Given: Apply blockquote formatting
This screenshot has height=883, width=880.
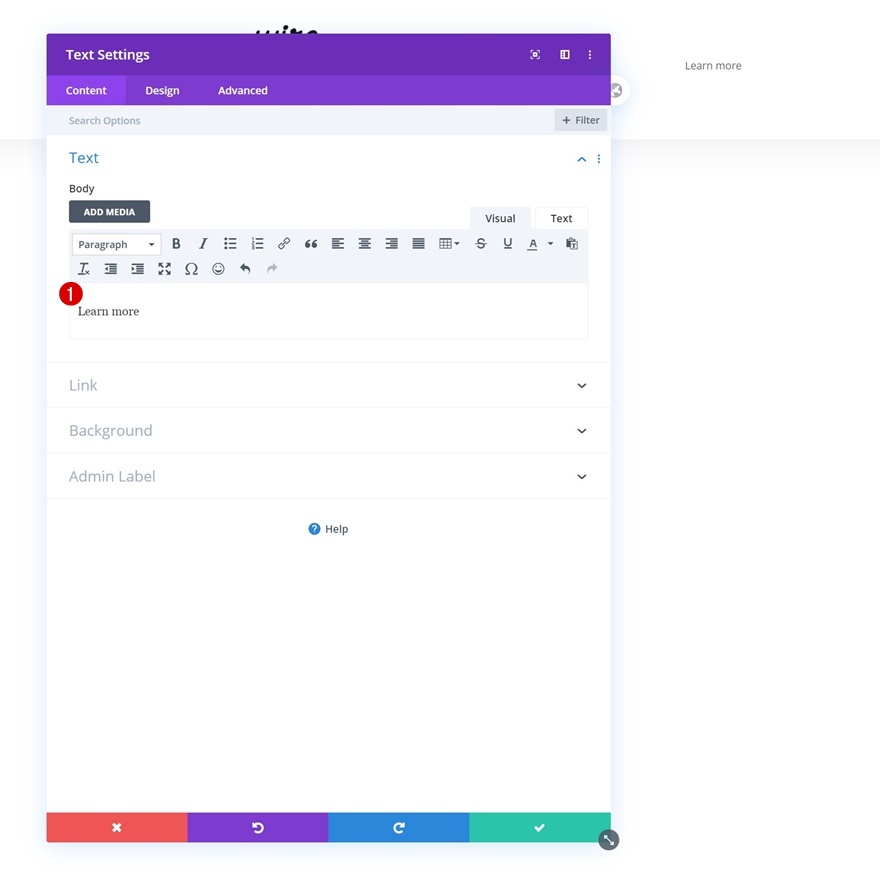Looking at the screenshot, I should click(311, 244).
